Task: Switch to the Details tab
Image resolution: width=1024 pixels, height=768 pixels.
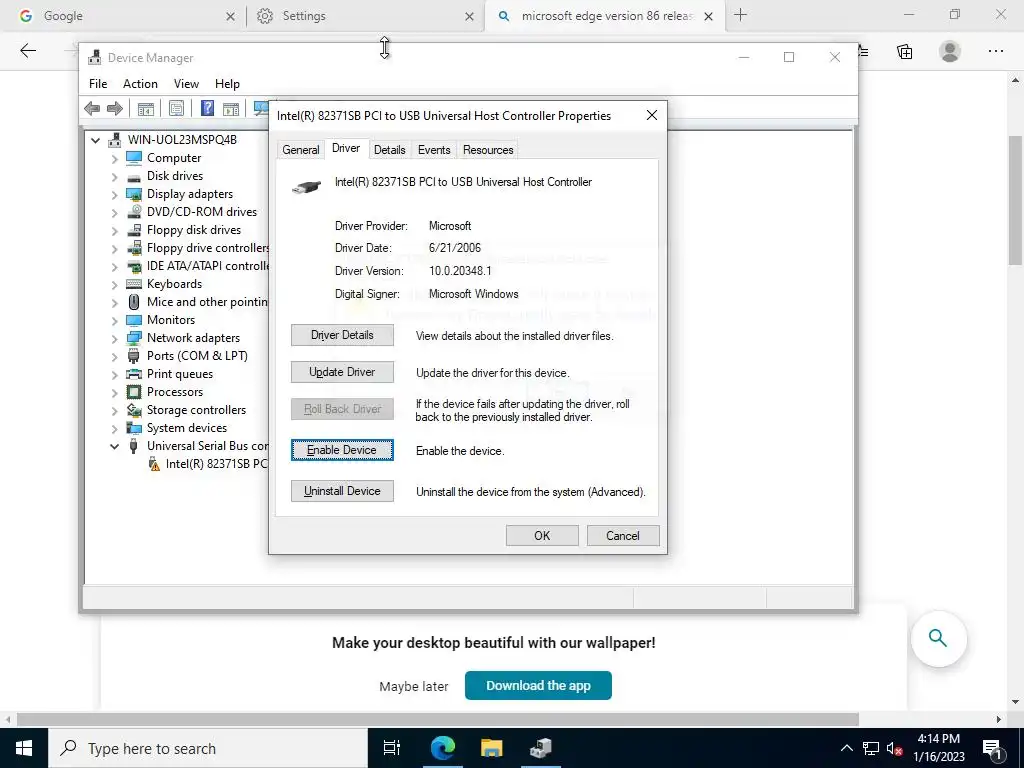Action: tap(389, 150)
